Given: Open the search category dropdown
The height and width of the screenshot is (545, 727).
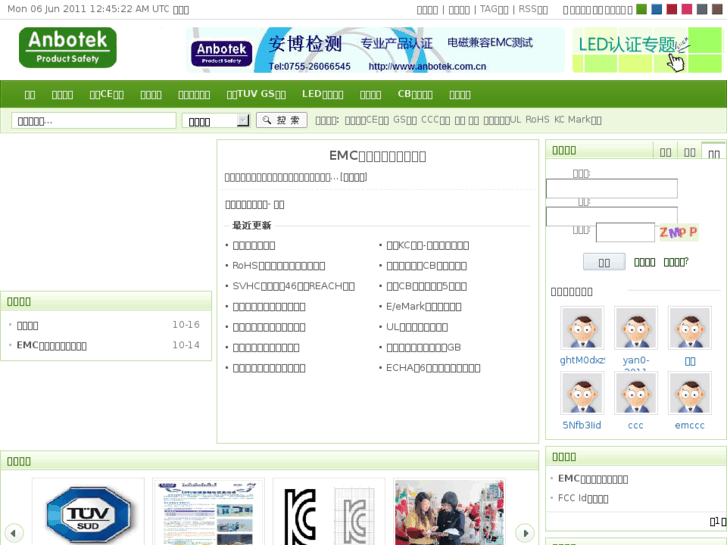Looking at the screenshot, I should [x=216, y=121].
